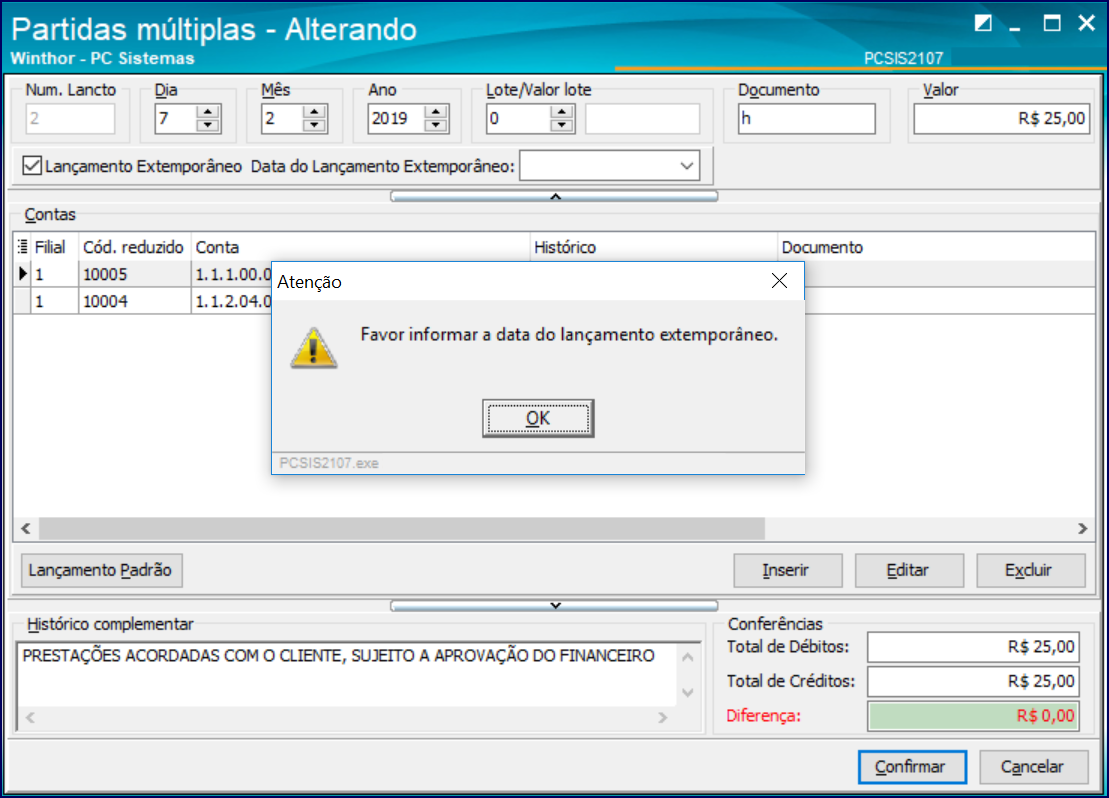Click the Total de Créditos field
Screen dimensions: 1109x798
click(x=973, y=681)
